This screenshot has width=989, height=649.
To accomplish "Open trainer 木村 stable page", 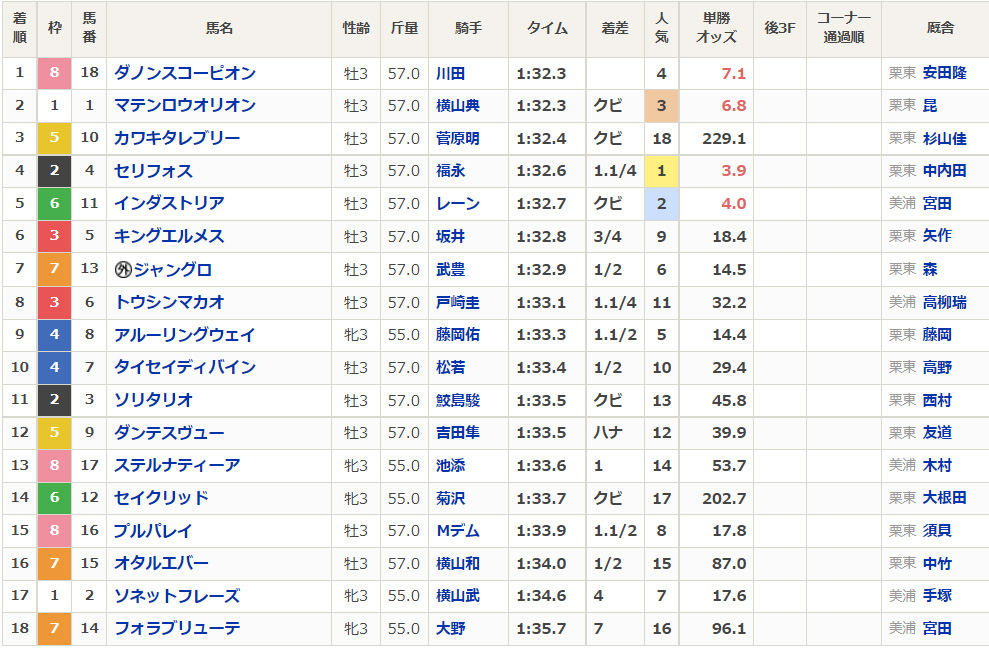I will (x=937, y=465).
